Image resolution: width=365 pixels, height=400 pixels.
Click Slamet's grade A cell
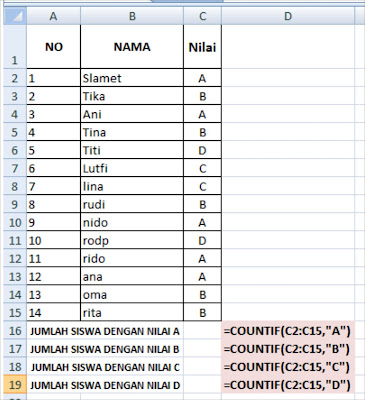point(202,78)
